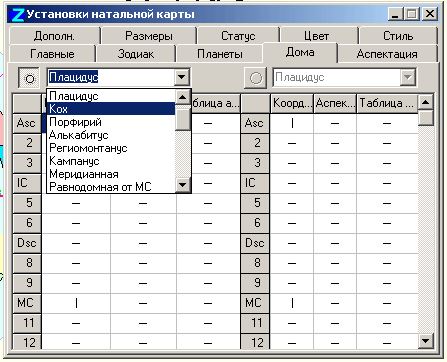Select the left MC row header

27,303
